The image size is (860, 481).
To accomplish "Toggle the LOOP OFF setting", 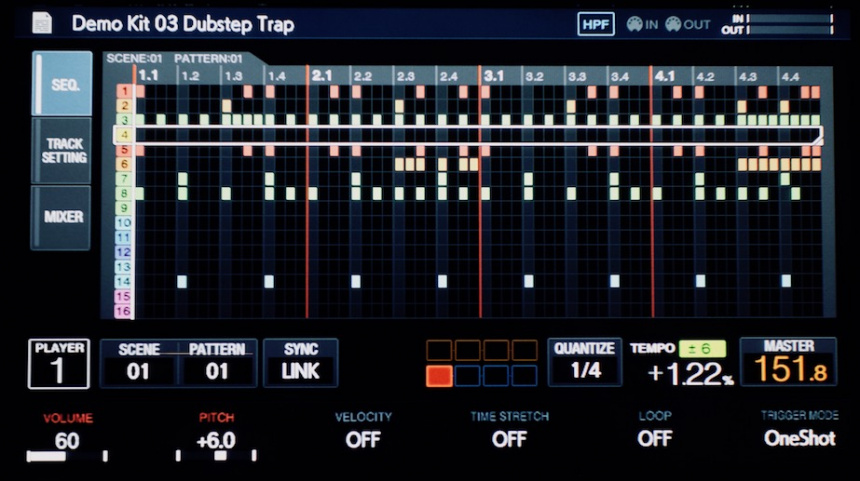I will click(x=655, y=428).
